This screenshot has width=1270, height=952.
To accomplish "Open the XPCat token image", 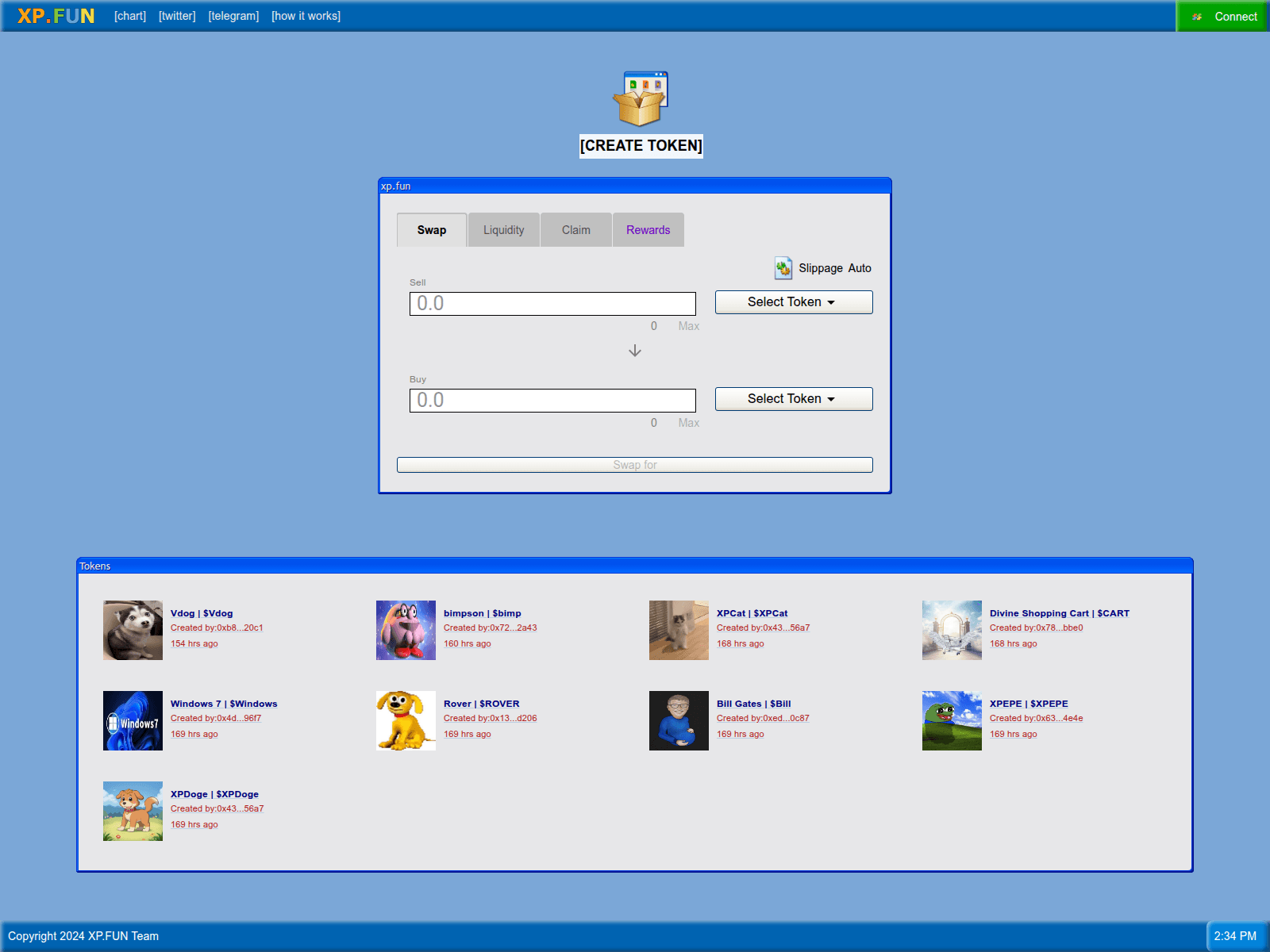I will point(679,630).
